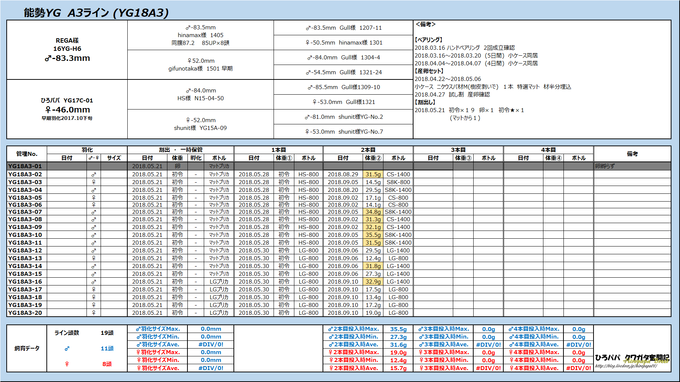Select the 管理No. column header
Screen dimensions: 680x382
click(x=26, y=154)
